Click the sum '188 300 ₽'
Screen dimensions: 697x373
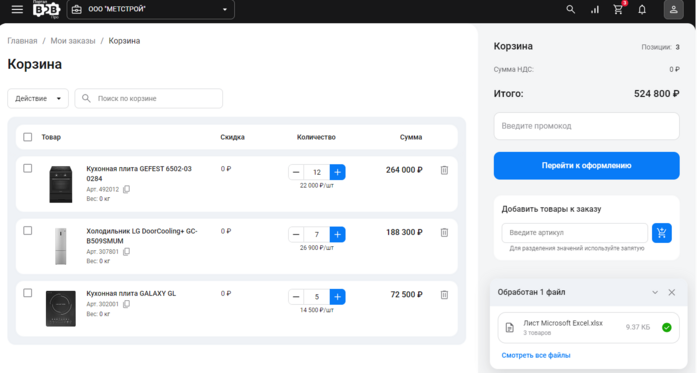(404, 233)
